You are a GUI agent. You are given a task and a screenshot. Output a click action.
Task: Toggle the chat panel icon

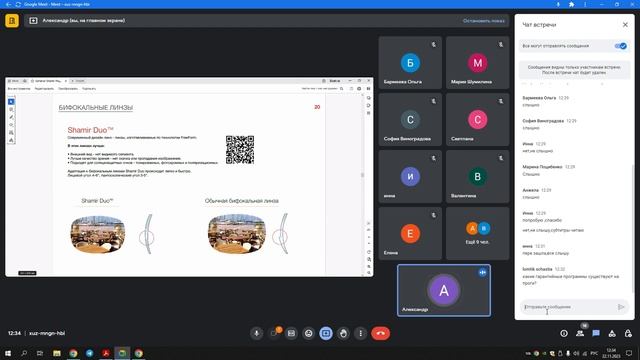[x=596, y=333]
